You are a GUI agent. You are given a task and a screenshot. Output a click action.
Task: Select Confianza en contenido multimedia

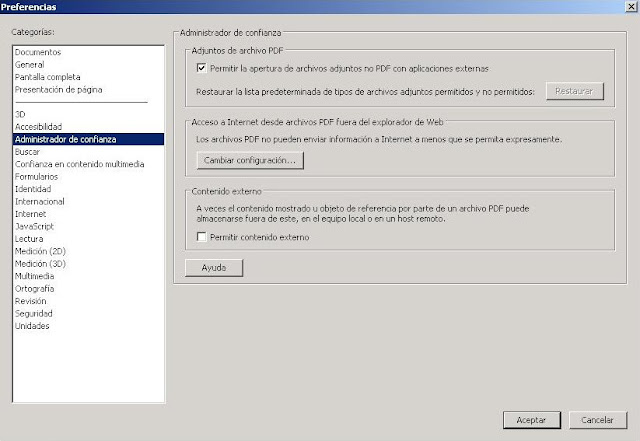tap(80, 164)
